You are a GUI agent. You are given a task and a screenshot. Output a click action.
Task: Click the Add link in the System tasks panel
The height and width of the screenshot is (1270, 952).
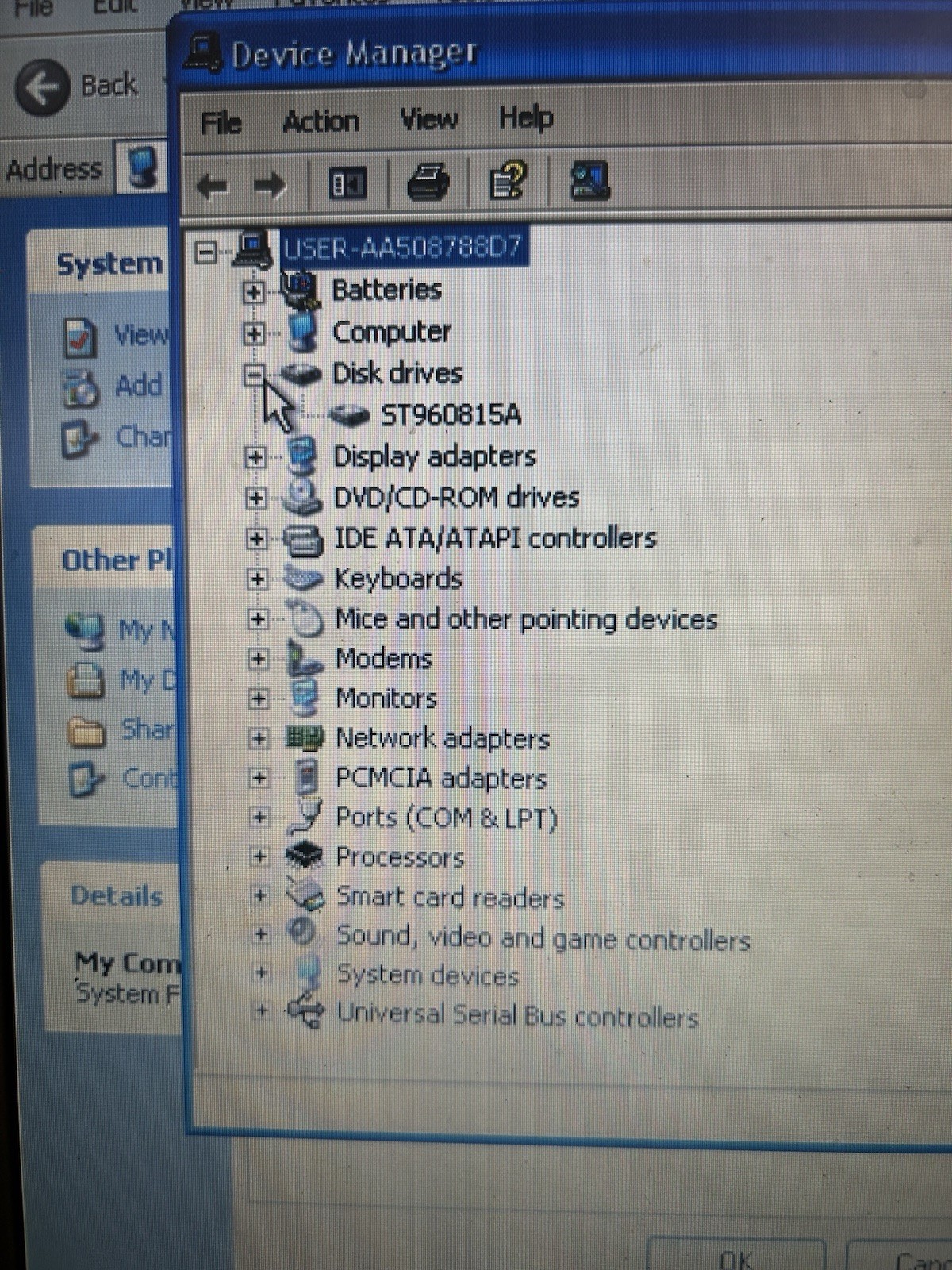138,387
